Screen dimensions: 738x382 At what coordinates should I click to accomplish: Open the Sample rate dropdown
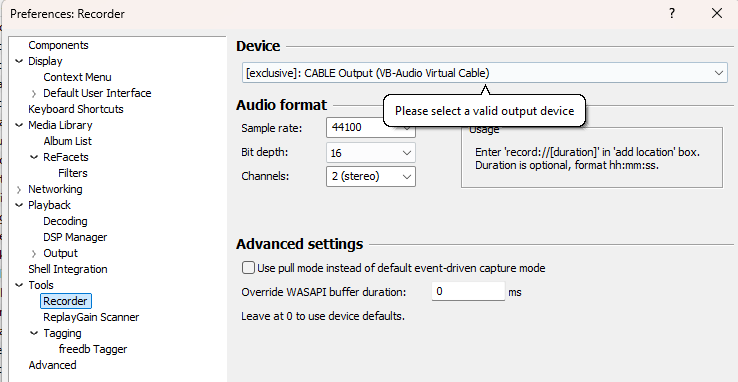371,127
